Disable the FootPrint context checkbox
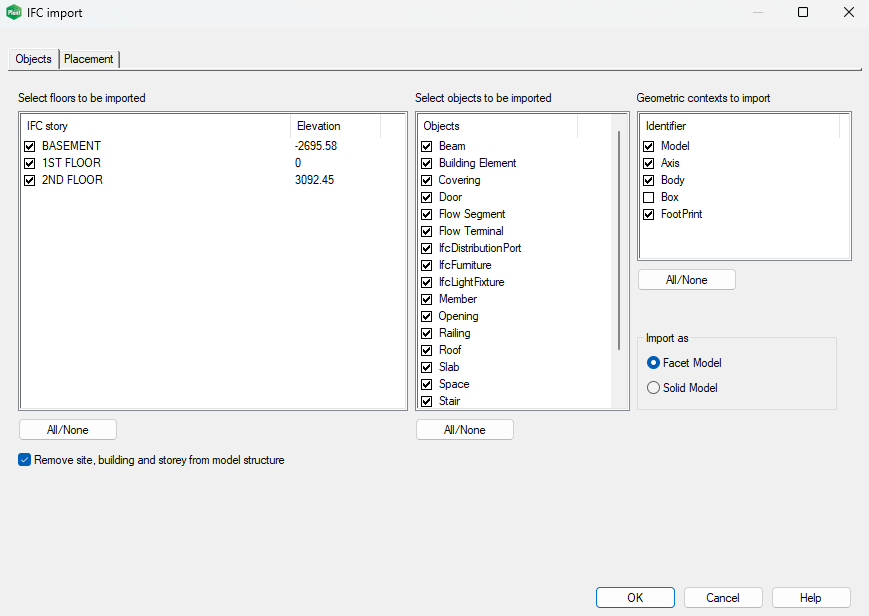This screenshot has height=616, width=869. (x=649, y=214)
